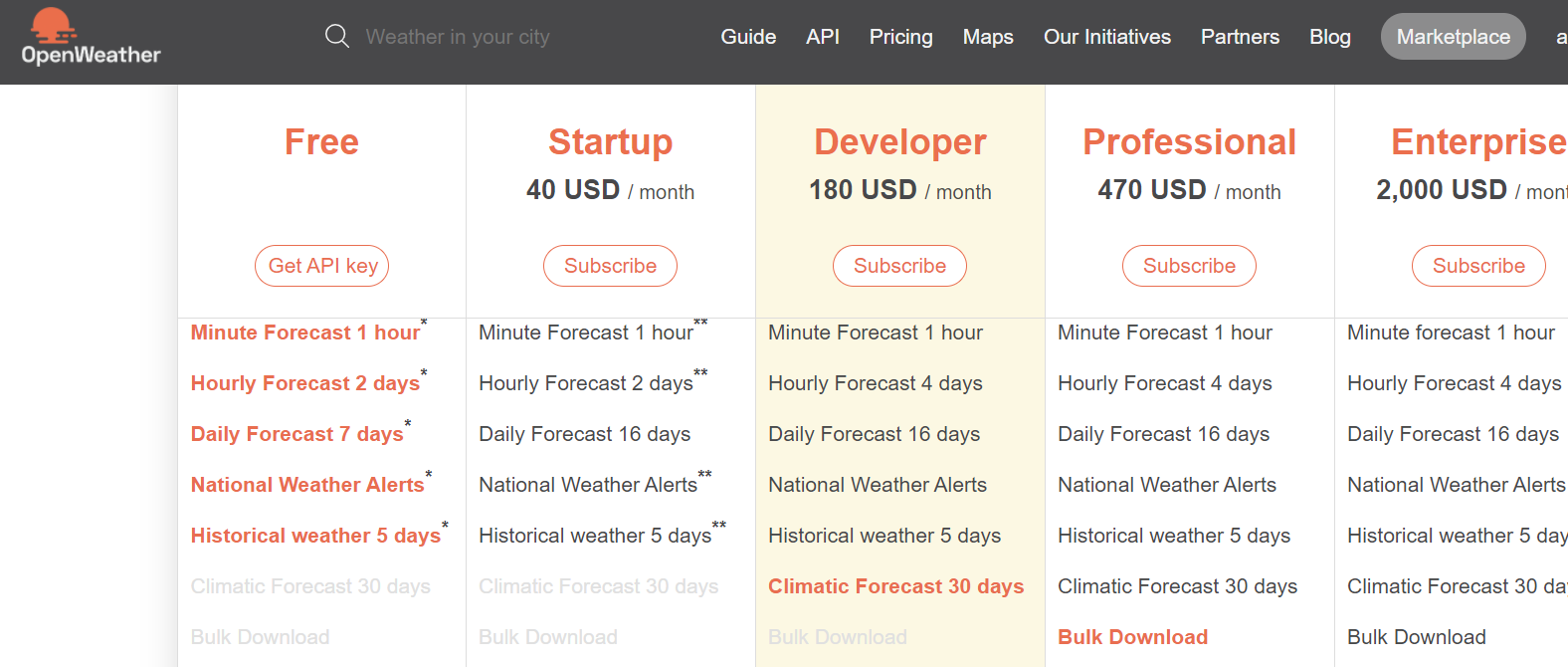Navigate to Maps
Viewport: 1568px width, 667px height.
click(988, 37)
